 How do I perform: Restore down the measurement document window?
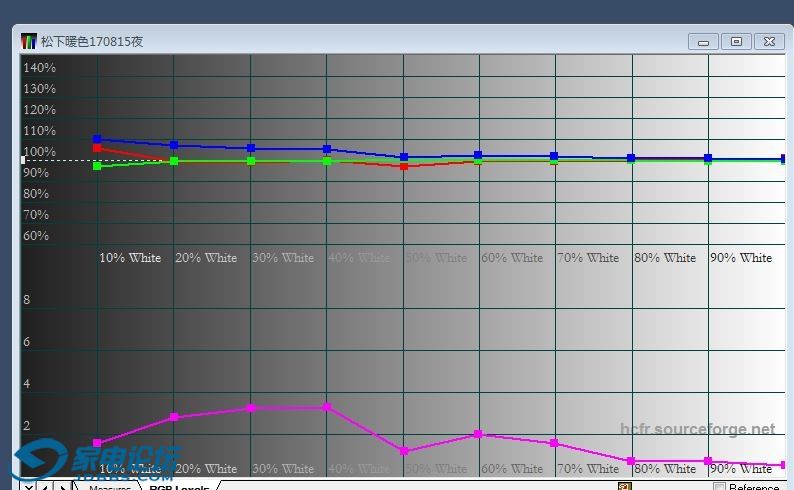coord(736,41)
